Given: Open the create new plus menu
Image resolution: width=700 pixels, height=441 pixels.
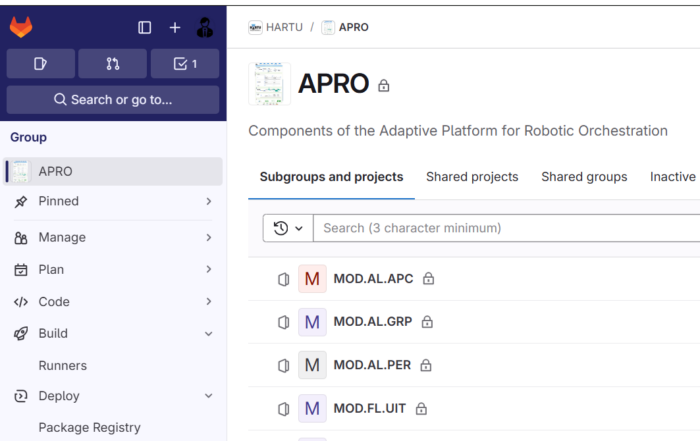Looking at the screenshot, I should 175,28.
